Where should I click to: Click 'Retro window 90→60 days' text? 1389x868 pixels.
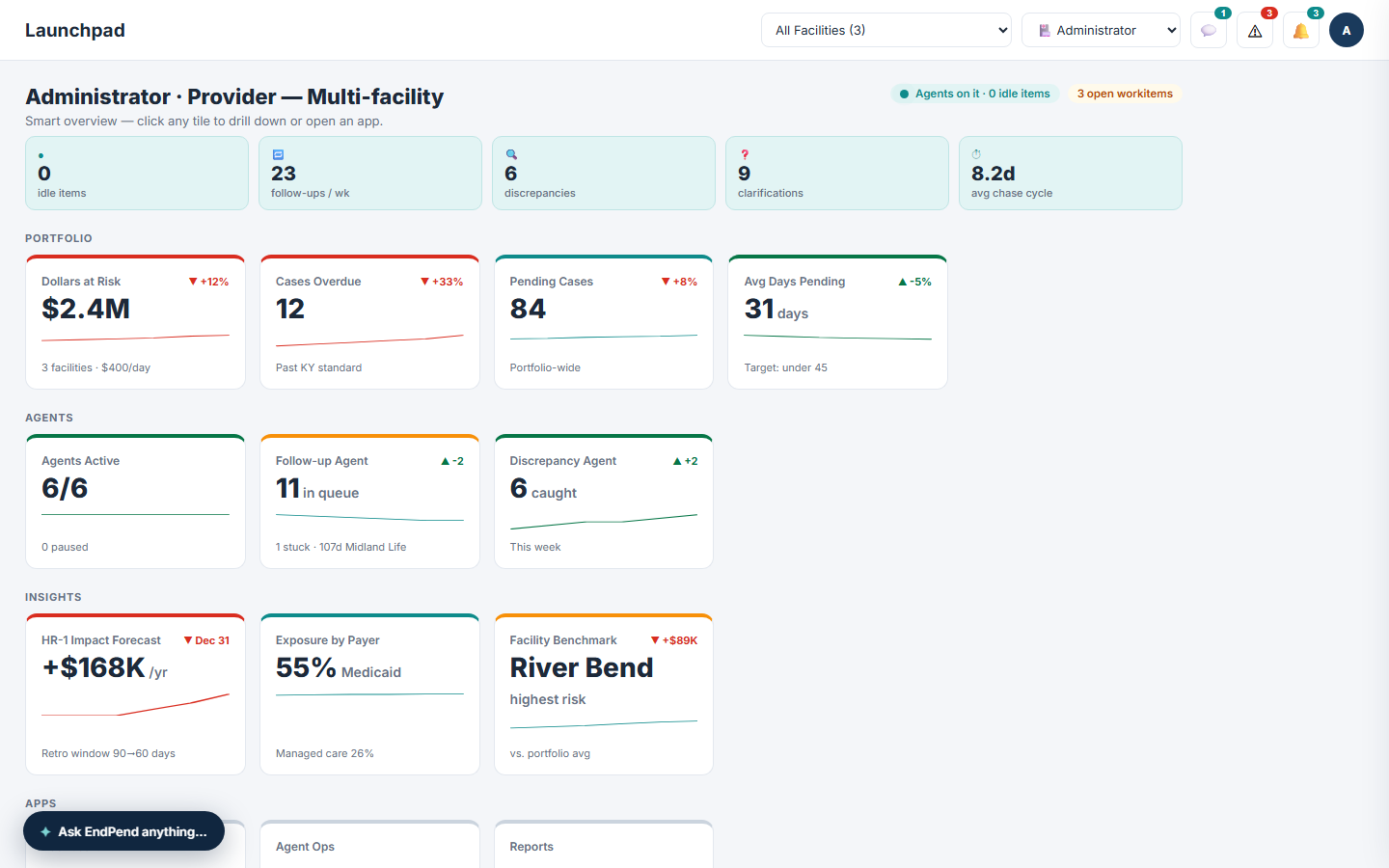point(108,753)
